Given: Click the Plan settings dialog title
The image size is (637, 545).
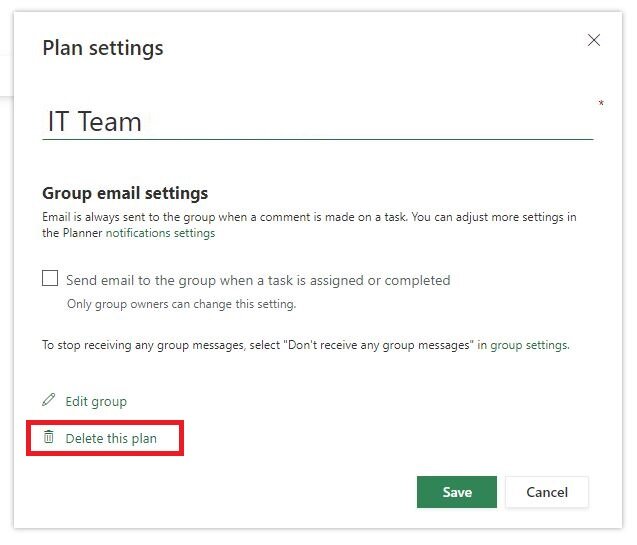Looking at the screenshot, I should [103, 48].
